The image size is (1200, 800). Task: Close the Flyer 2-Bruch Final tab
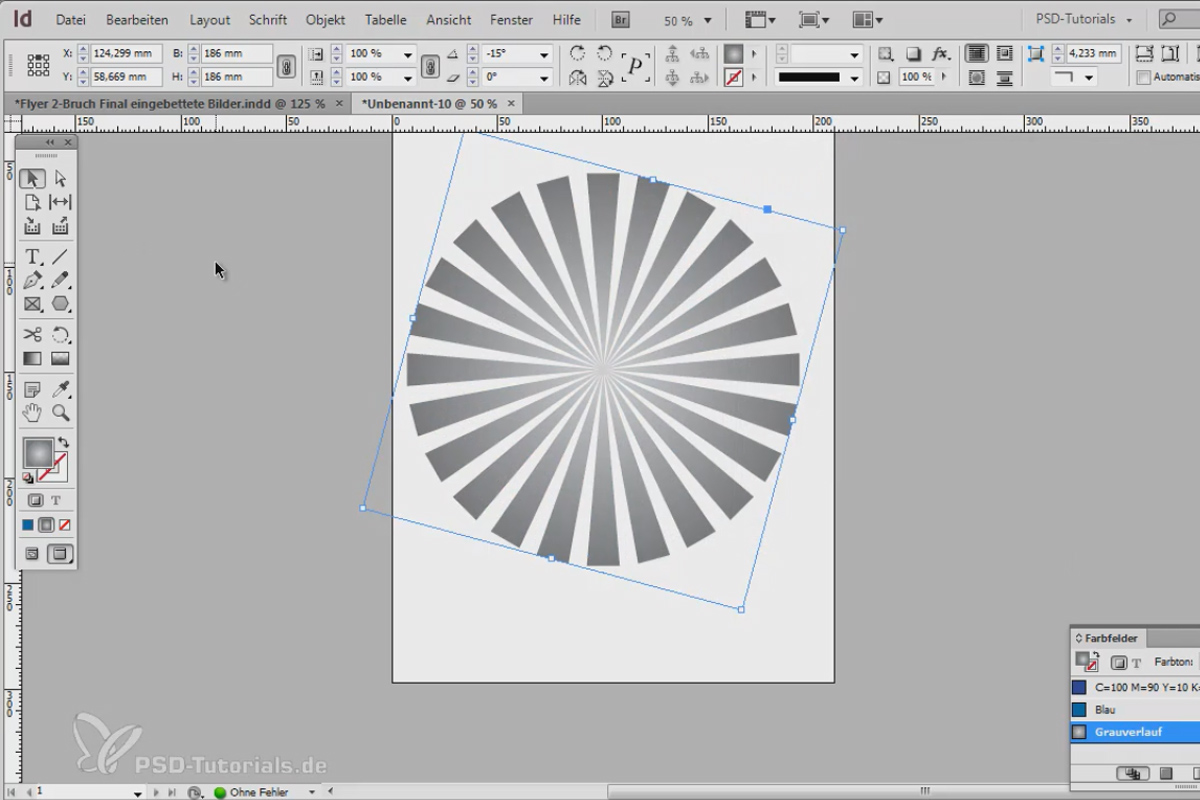[339, 103]
